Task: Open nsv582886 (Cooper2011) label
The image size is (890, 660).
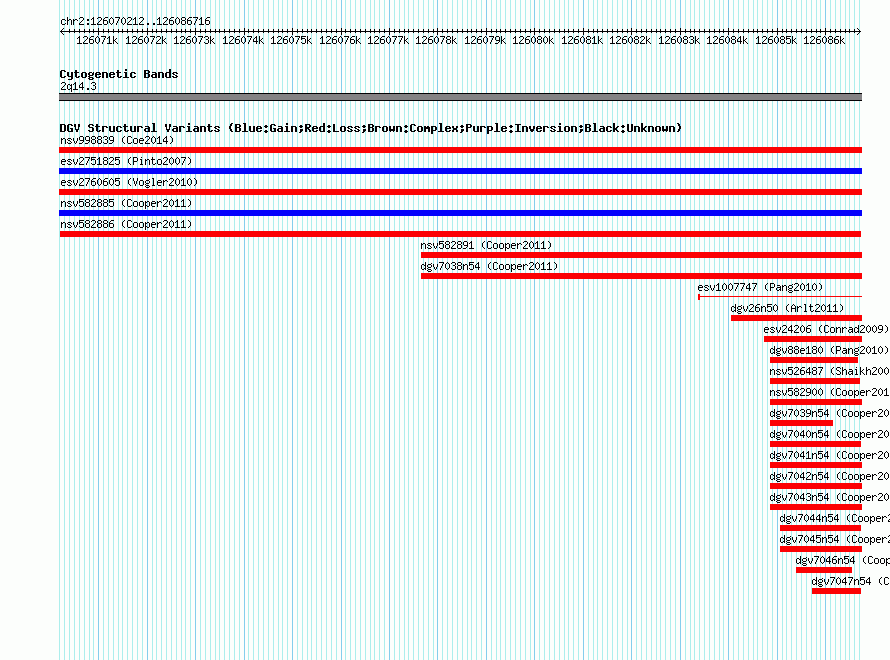Action: (126, 224)
